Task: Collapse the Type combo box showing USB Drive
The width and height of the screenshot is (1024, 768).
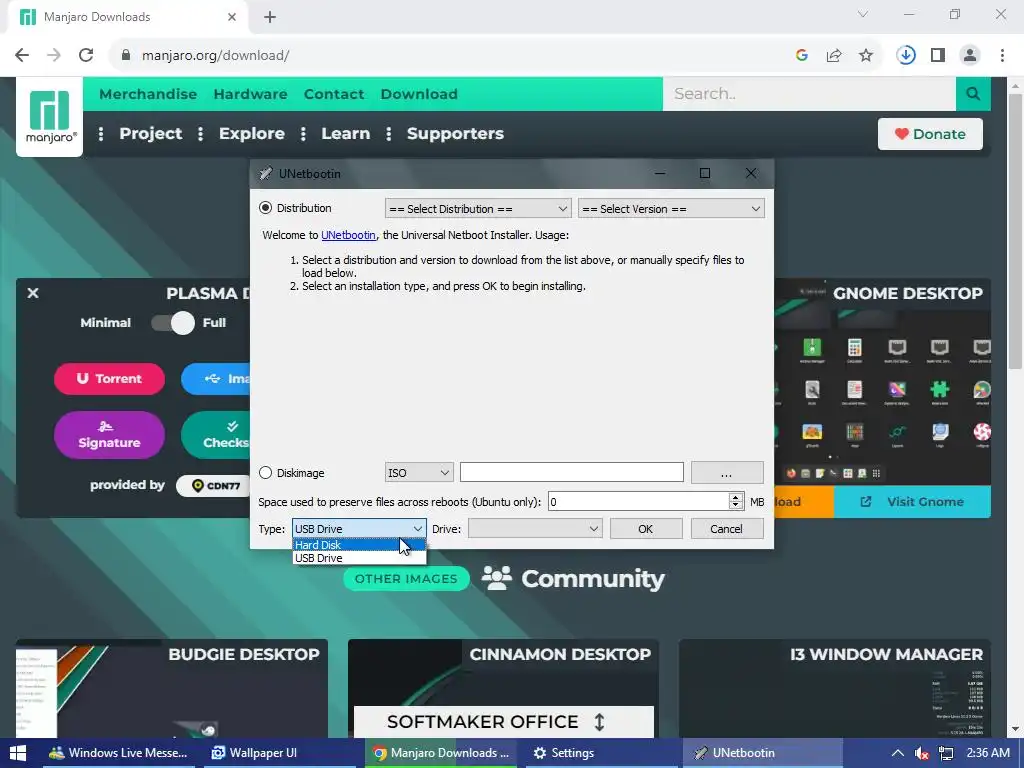Action: click(359, 528)
